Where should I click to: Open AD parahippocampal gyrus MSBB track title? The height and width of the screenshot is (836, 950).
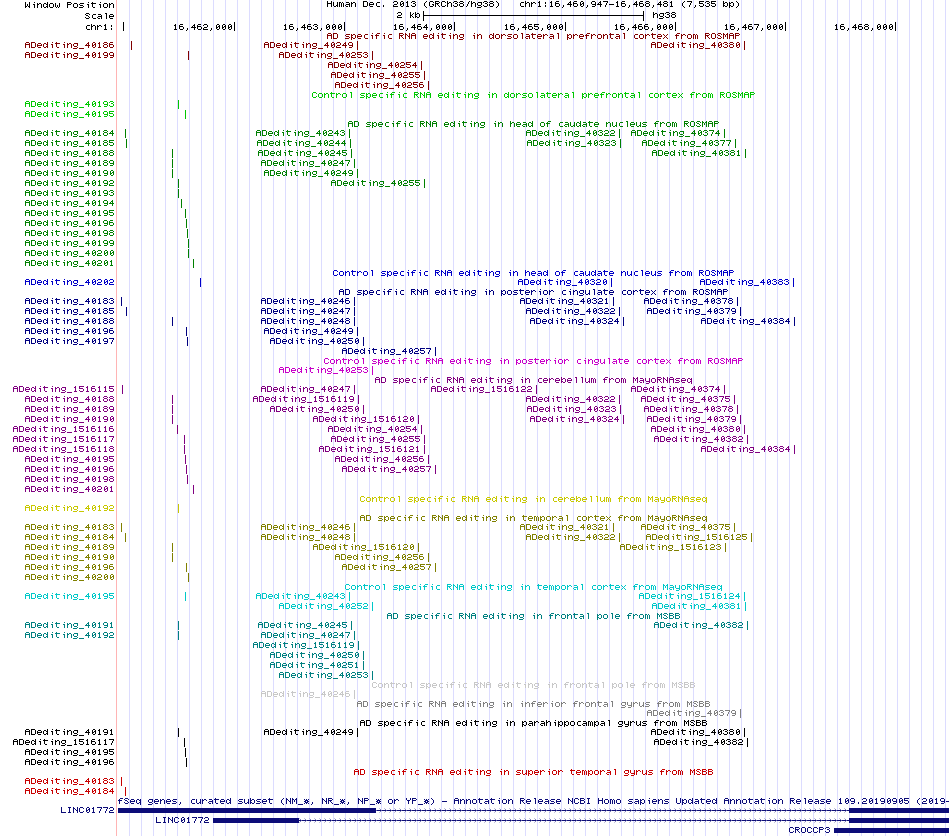coord(533,723)
